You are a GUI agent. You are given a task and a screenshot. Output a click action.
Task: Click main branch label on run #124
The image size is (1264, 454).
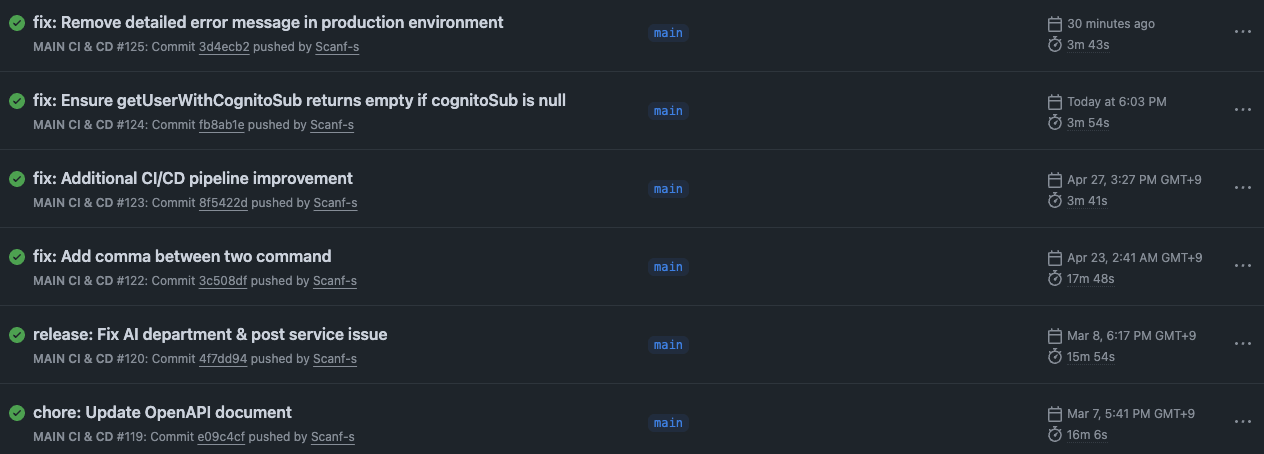[668, 111]
